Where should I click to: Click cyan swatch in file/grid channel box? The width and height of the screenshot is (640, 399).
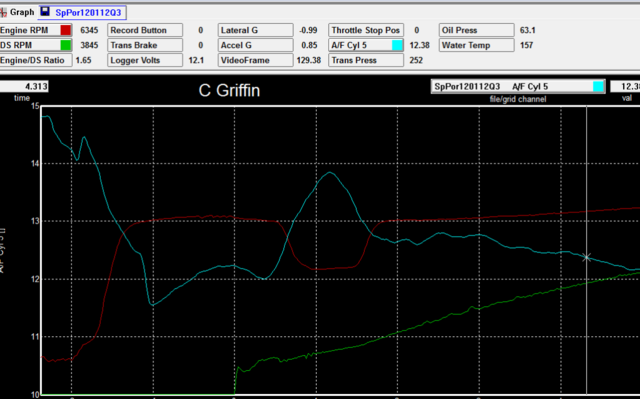pyautogui.click(x=598, y=86)
